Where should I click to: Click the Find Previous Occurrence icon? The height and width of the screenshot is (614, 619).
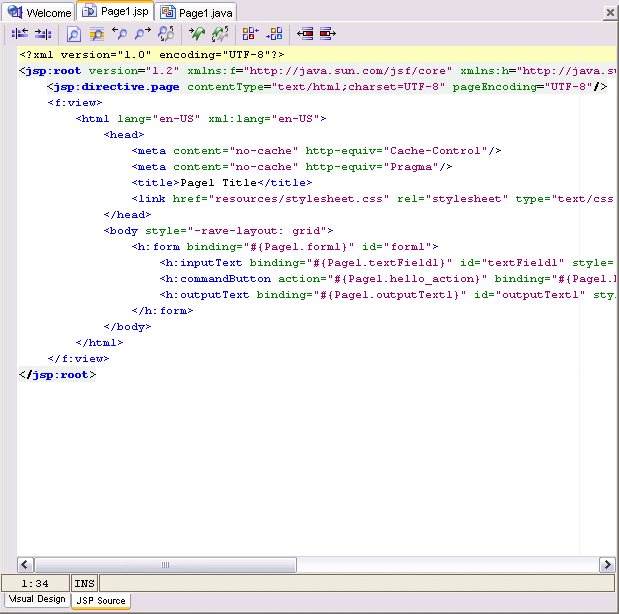(x=120, y=34)
